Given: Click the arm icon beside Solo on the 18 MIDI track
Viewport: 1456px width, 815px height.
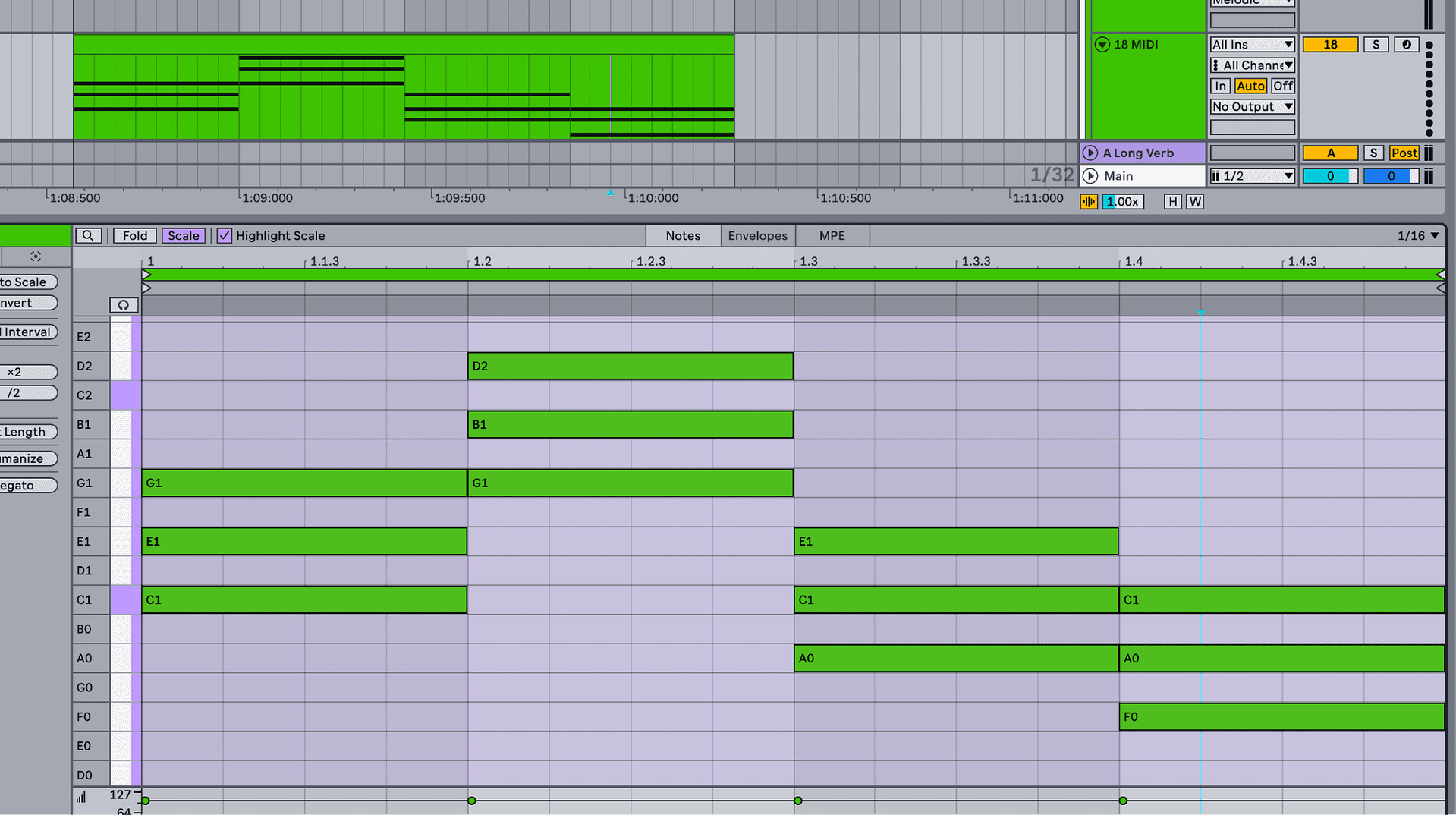Looking at the screenshot, I should 1407,44.
